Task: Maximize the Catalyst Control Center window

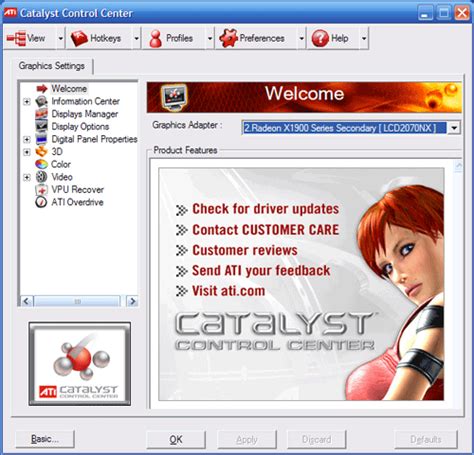Action: (444, 13)
